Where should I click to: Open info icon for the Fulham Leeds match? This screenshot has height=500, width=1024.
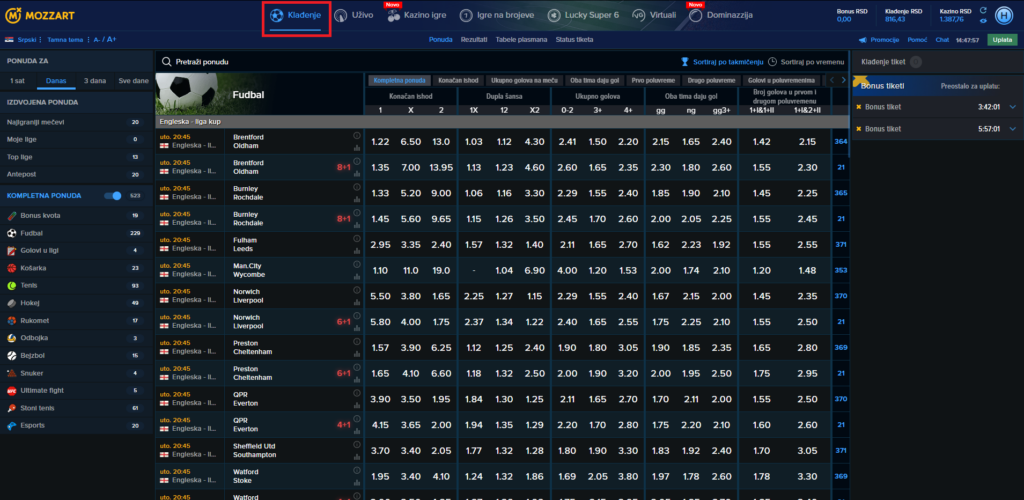point(357,240)
